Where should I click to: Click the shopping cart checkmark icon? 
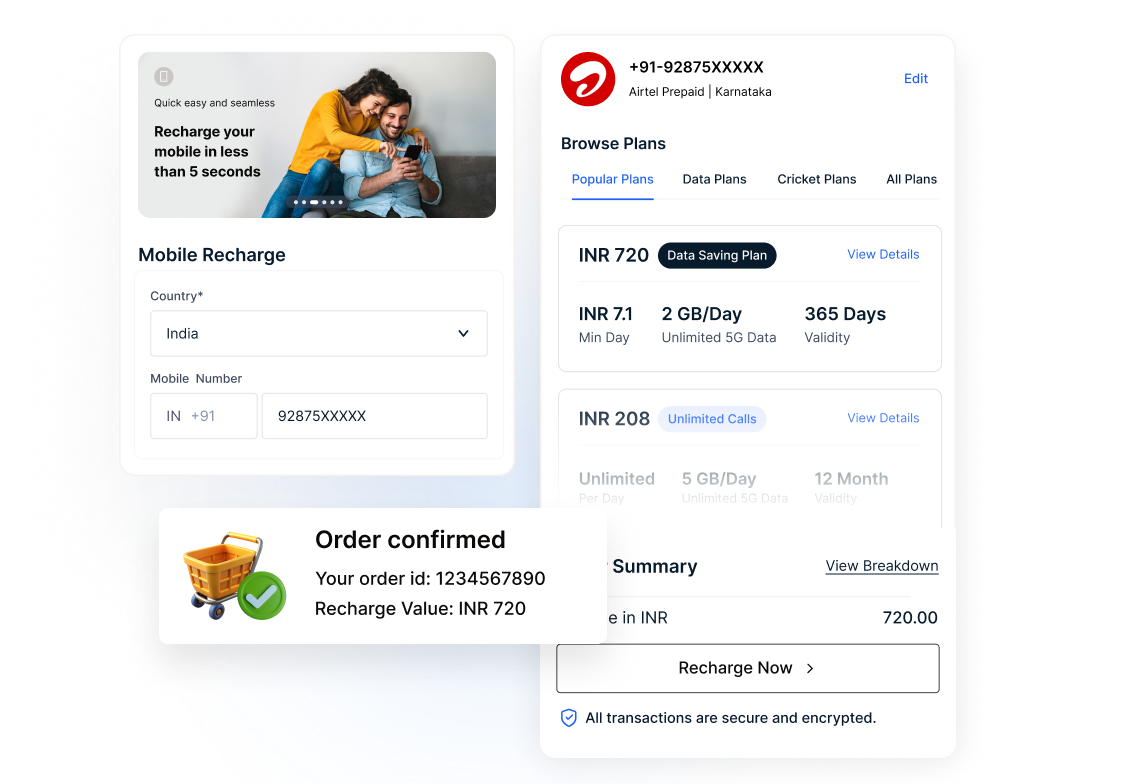[x=234, y=577]
